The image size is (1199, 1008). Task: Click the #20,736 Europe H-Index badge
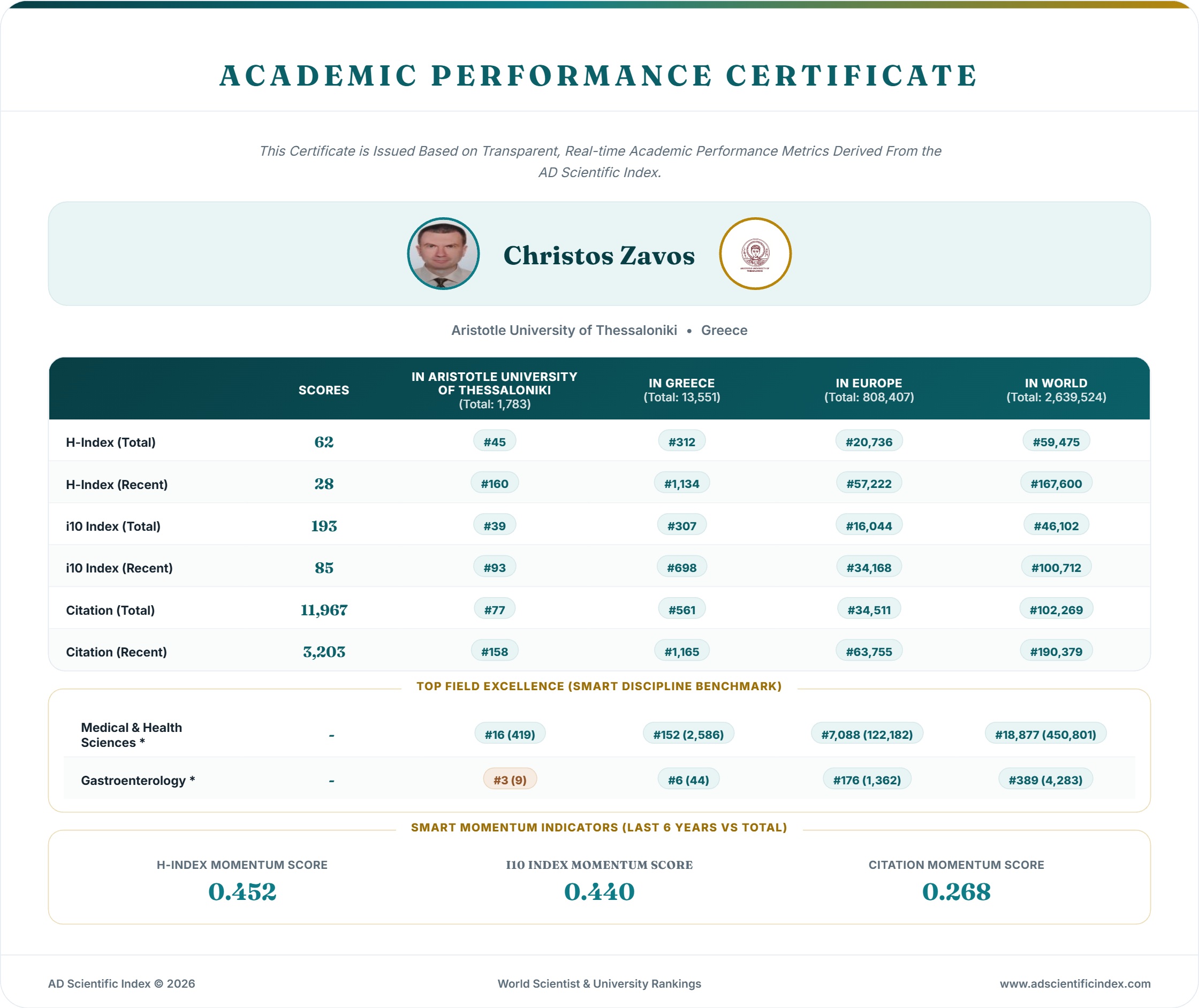(x=869, y=442)
